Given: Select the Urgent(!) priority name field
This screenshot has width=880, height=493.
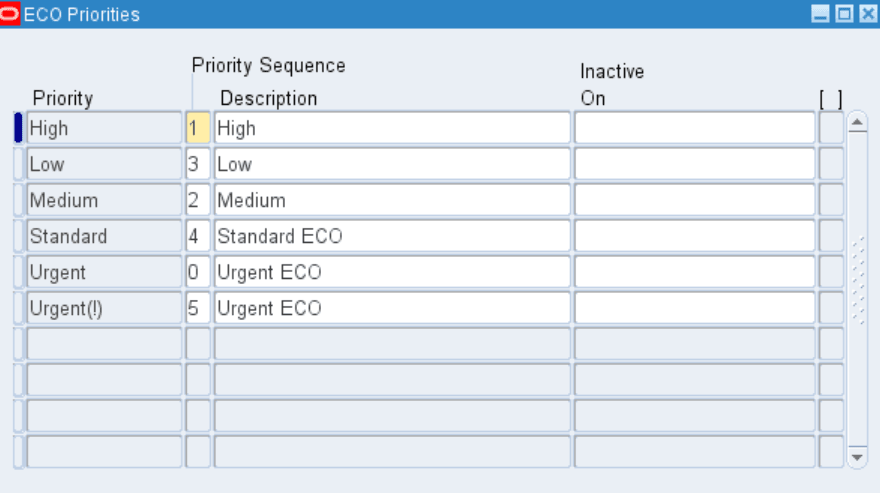Looking at the screenshot, I should [104, 308].
